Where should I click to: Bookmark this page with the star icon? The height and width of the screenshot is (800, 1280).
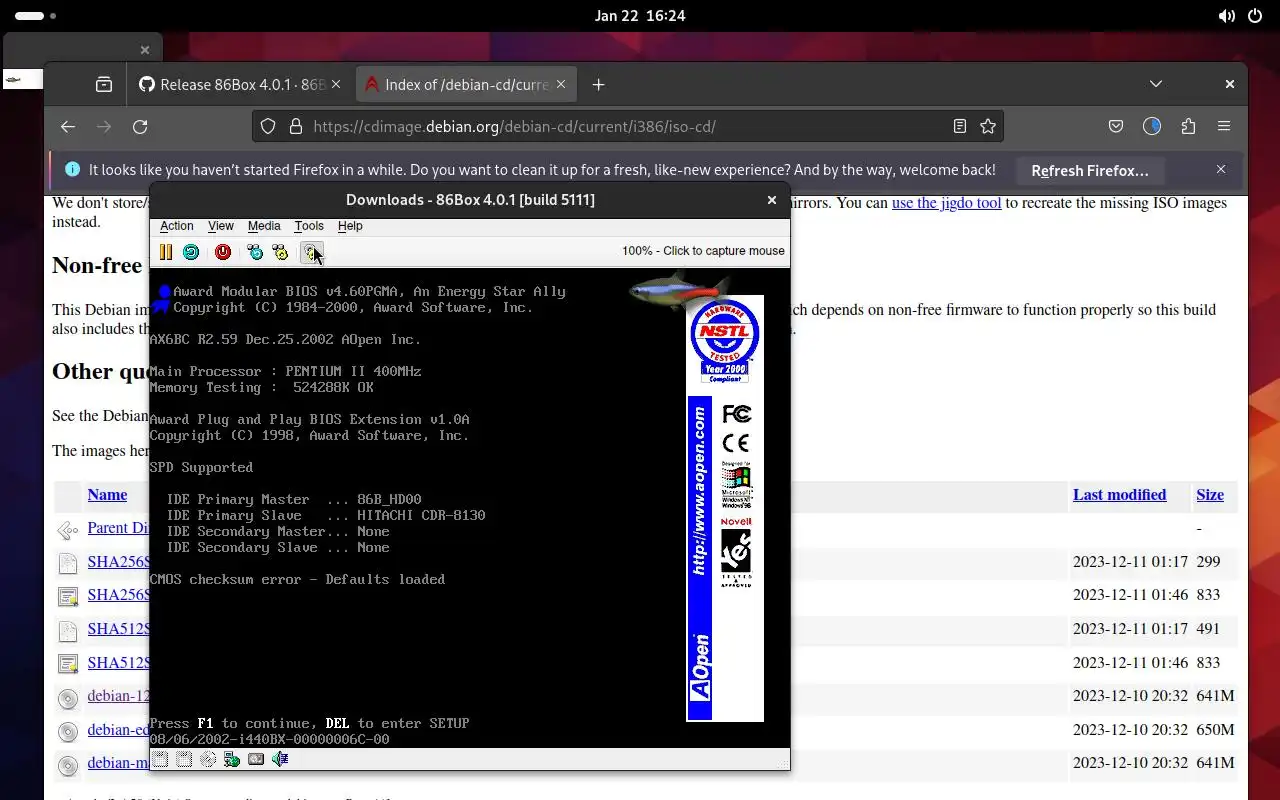(988, 127)
